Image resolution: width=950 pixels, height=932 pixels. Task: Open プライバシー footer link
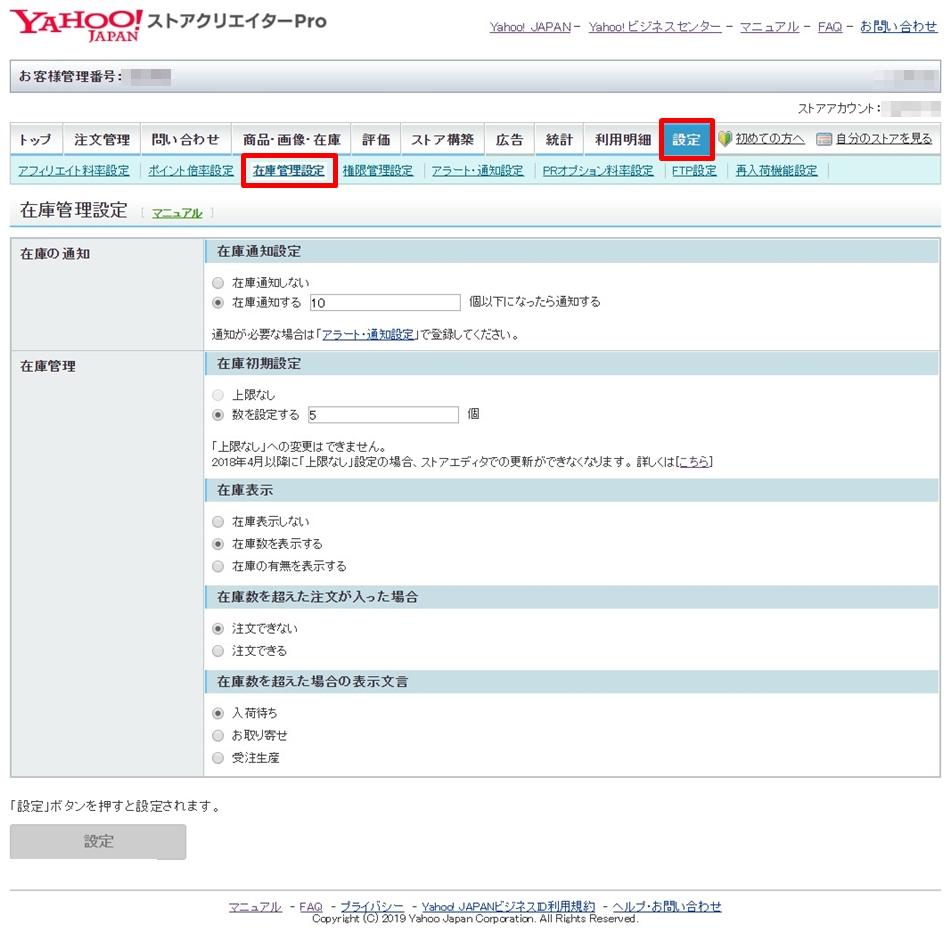point(371,907)
